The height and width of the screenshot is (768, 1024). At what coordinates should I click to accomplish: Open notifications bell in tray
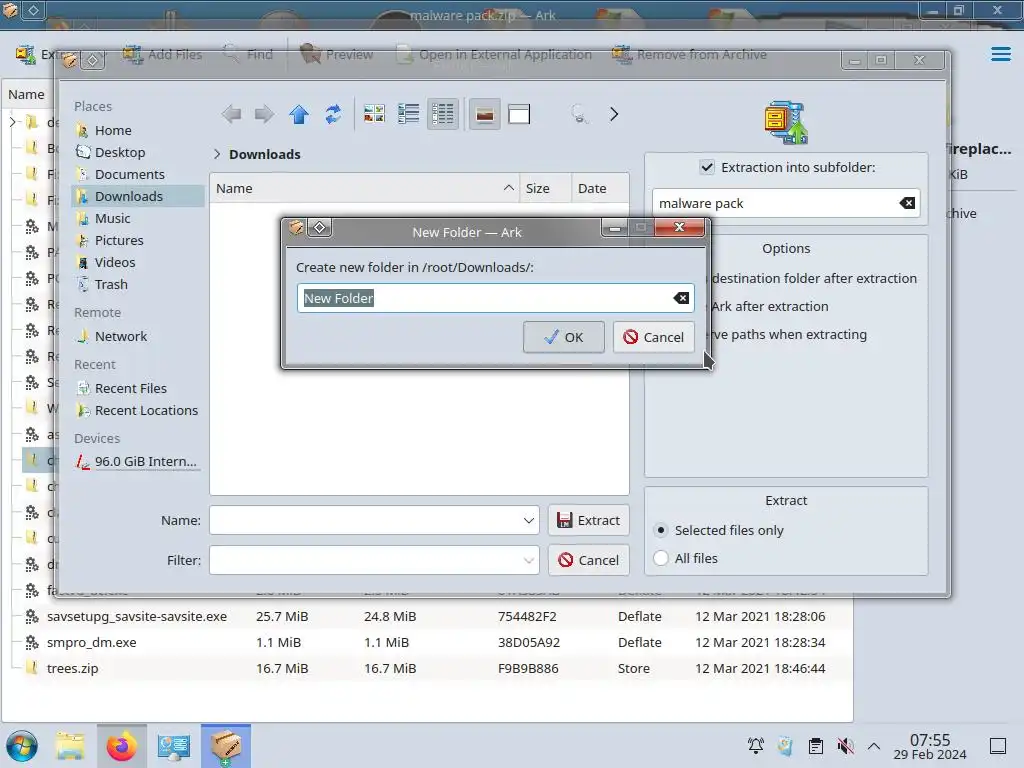(756, 746)
